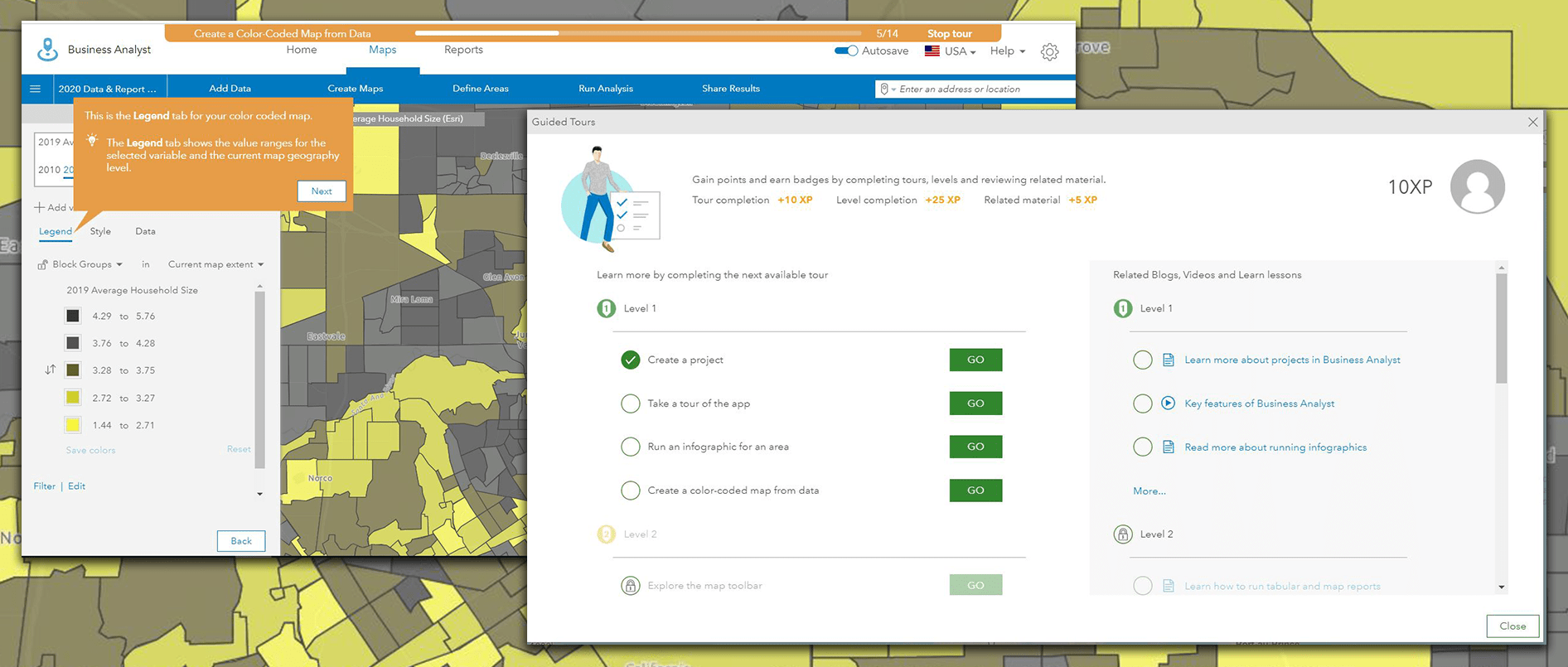Check the color-coded map tour circle
The width and height of the screenshot is (1568, 667).
631,491
